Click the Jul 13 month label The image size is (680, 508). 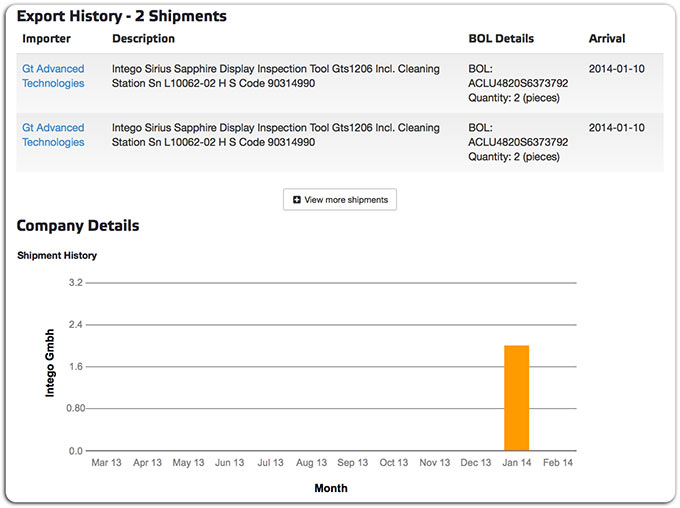(271, 463)
